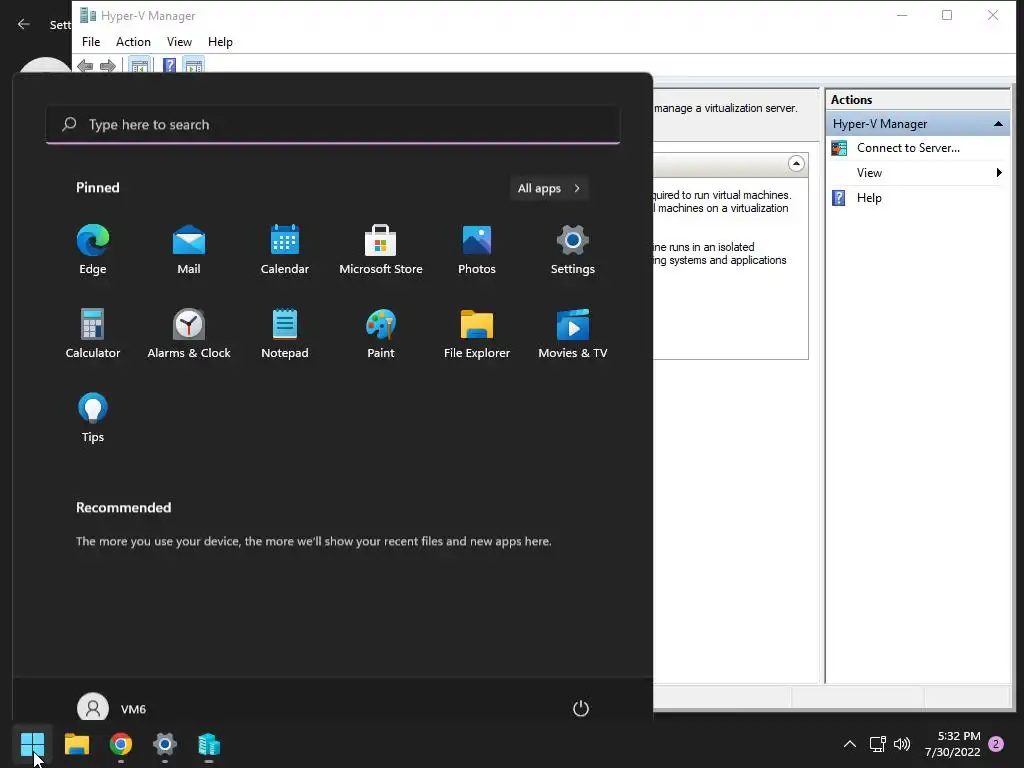Screen dimensions: 1024x768
Task: Click the Back arrow in Hyper-V toolbar
Action: (x=85, y=65)
